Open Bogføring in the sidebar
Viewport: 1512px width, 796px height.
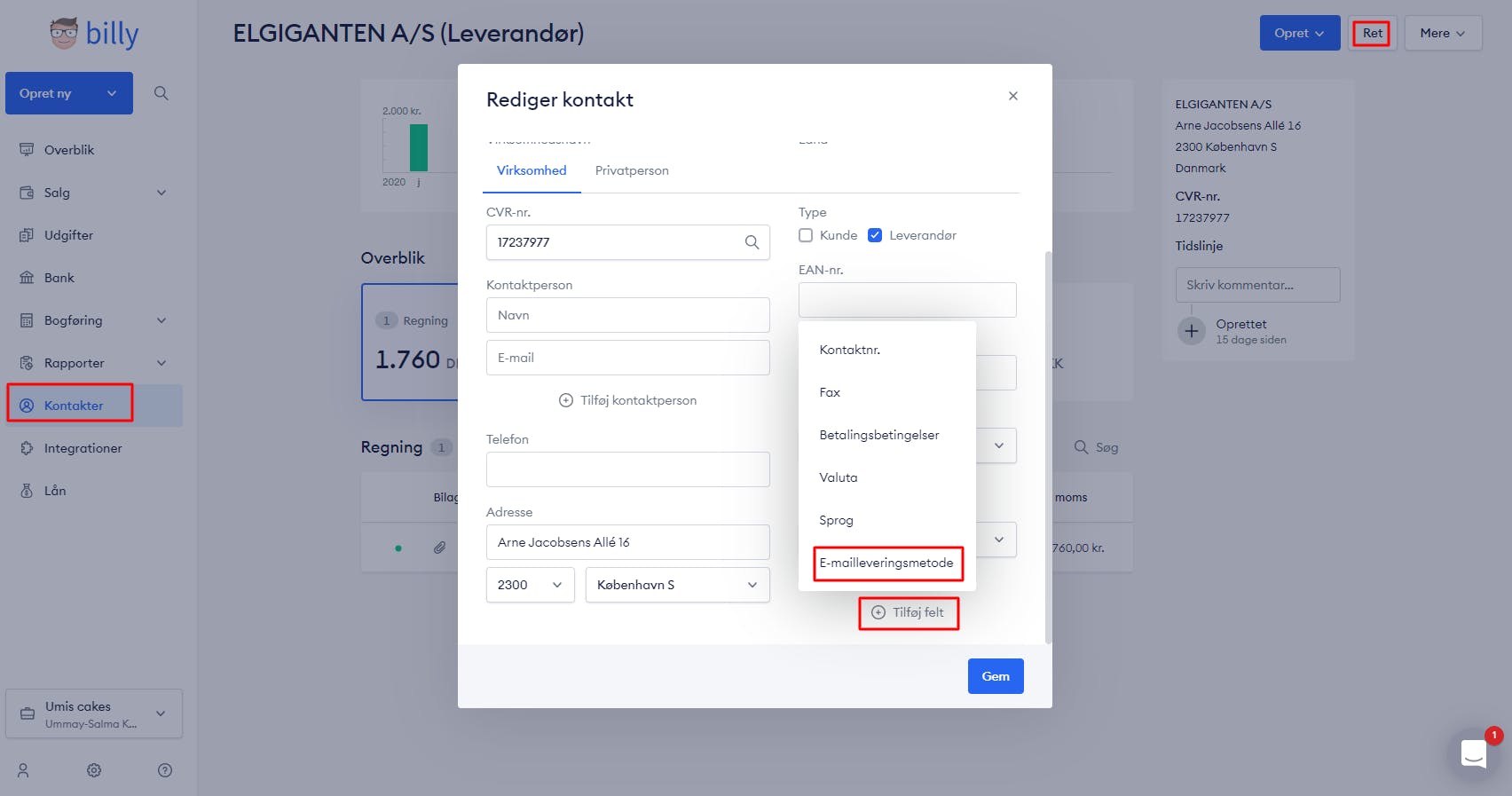73,320
